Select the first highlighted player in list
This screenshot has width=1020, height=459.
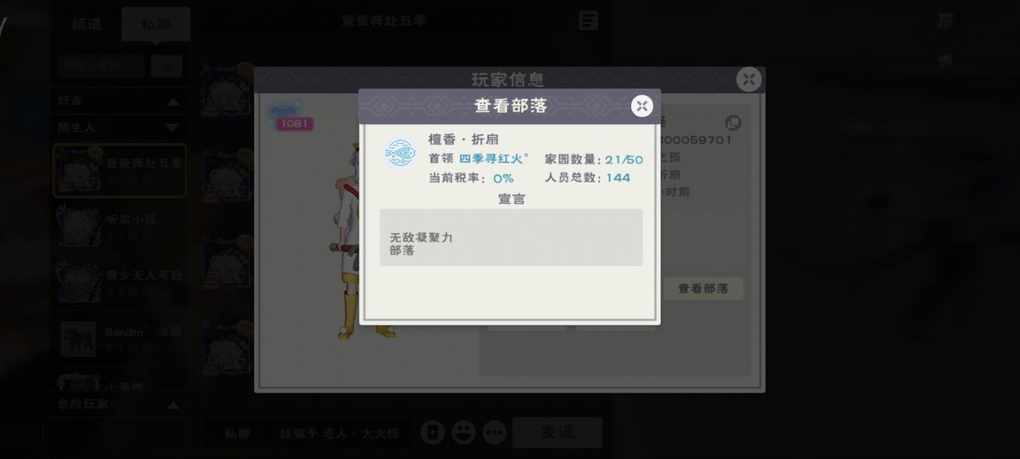pyautogui.click(x=120, y=171)
